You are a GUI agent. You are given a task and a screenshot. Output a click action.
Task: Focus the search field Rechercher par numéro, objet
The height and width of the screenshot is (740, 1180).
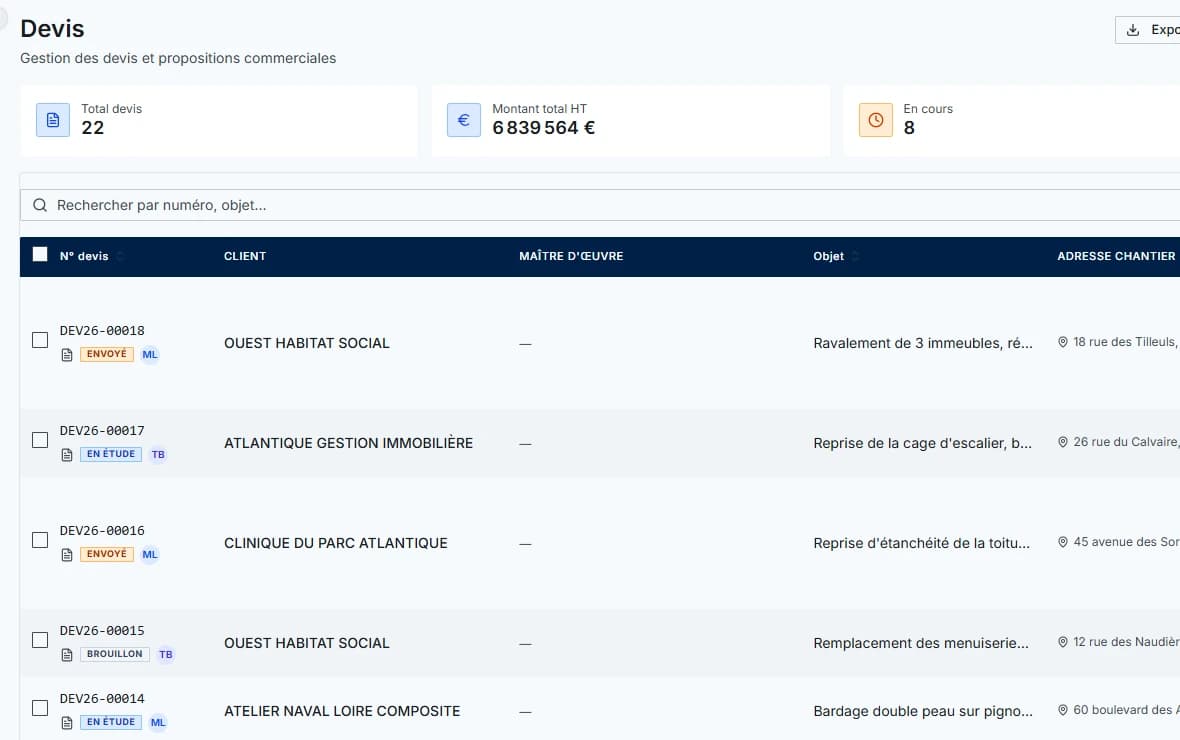click(600, 206)
